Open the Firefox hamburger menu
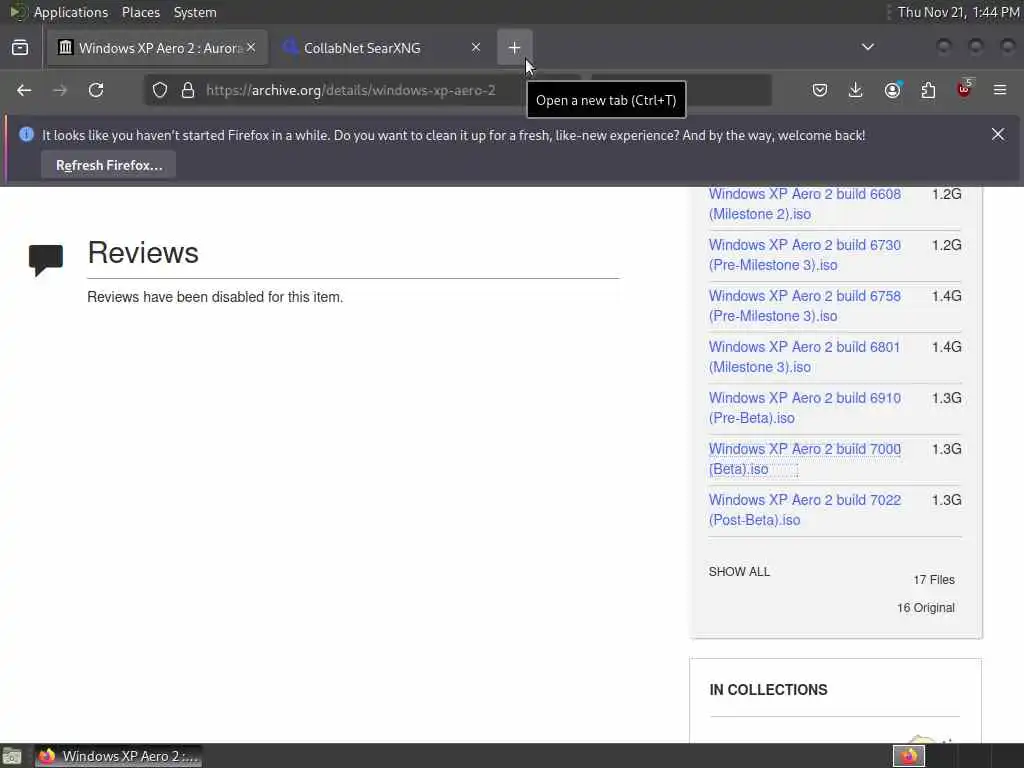The width and height of the screenshot is (1024, 768). pos(1000,90)
